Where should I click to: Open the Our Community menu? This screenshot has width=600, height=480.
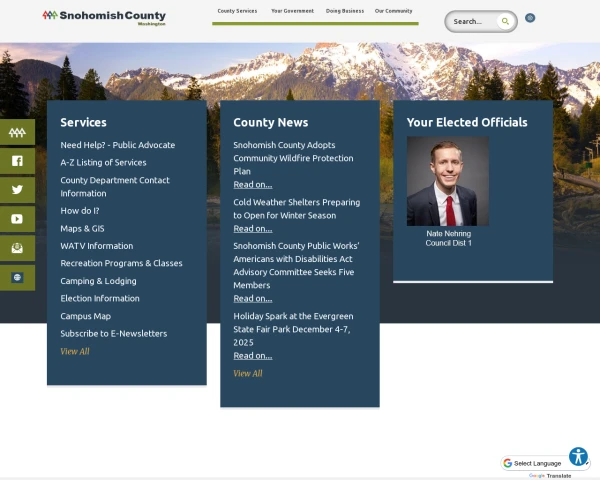click(393, 11)
